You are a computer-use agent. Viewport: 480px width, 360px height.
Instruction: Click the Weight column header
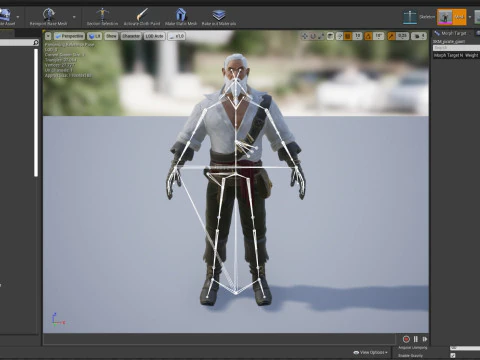[472, 55]
